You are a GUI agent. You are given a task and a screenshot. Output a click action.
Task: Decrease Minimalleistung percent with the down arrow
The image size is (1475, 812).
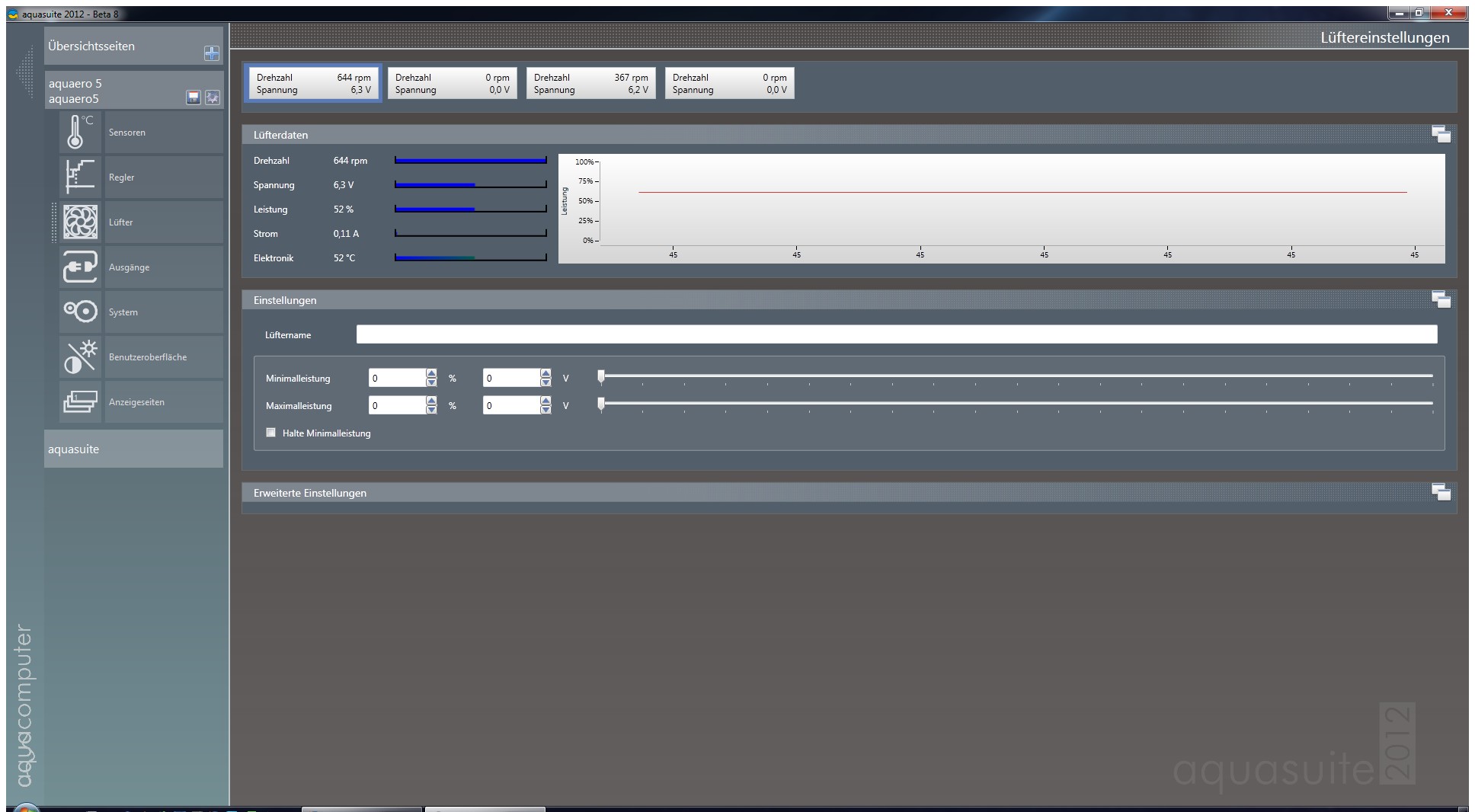tap(431, 382)
